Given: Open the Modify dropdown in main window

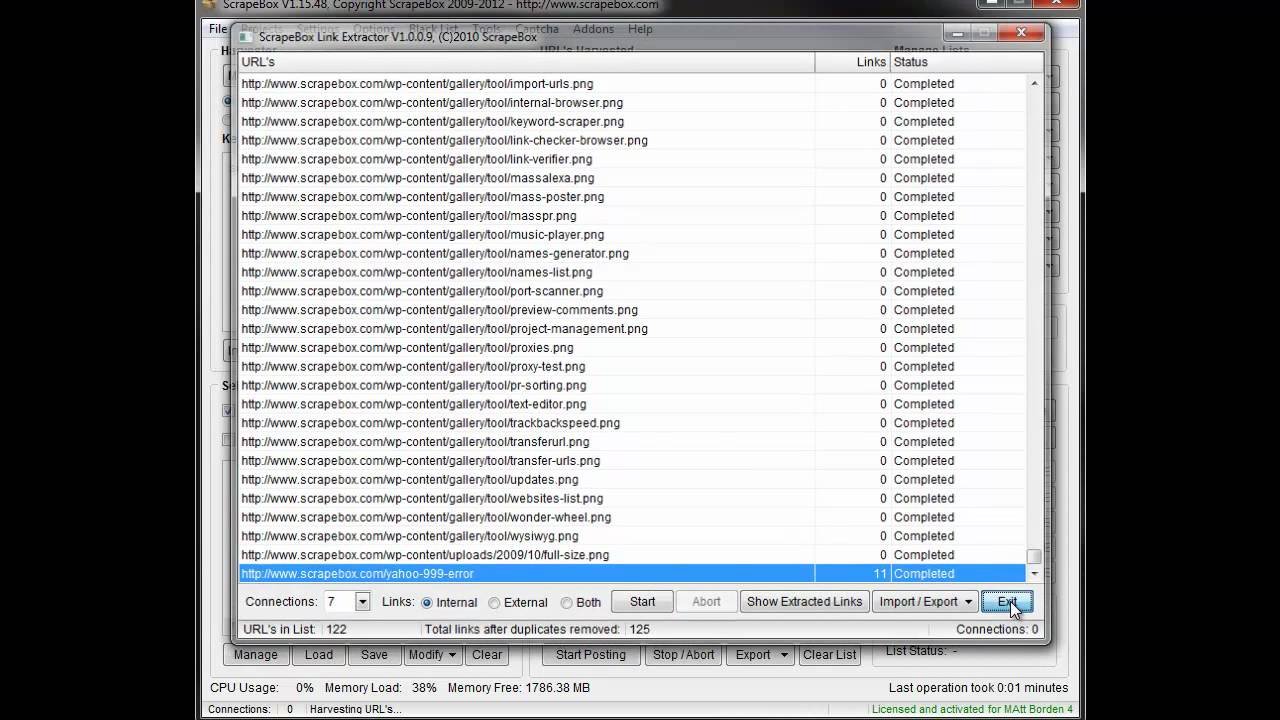Looking at the screenshot, I should pos(432,655).
